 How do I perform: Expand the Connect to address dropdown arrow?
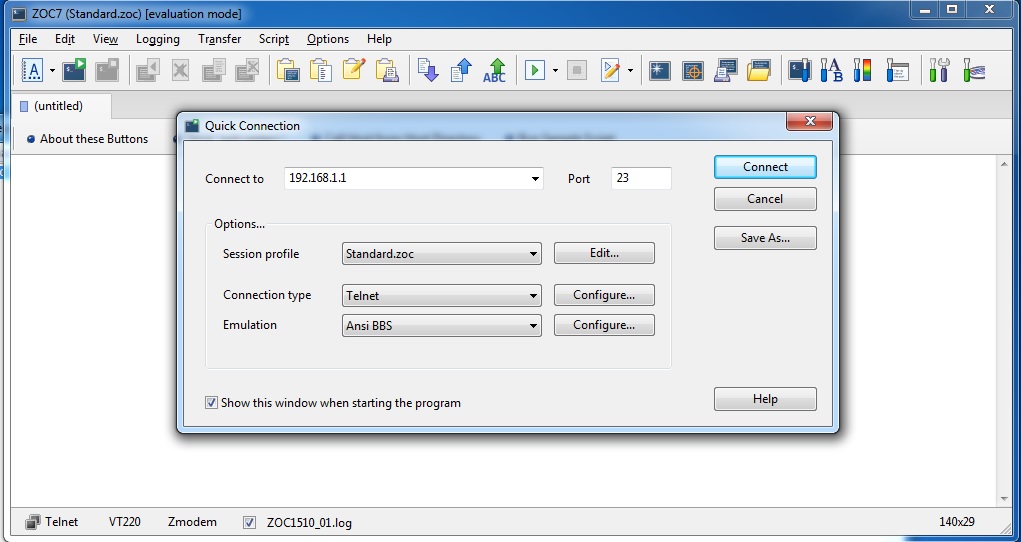(535, 178)
